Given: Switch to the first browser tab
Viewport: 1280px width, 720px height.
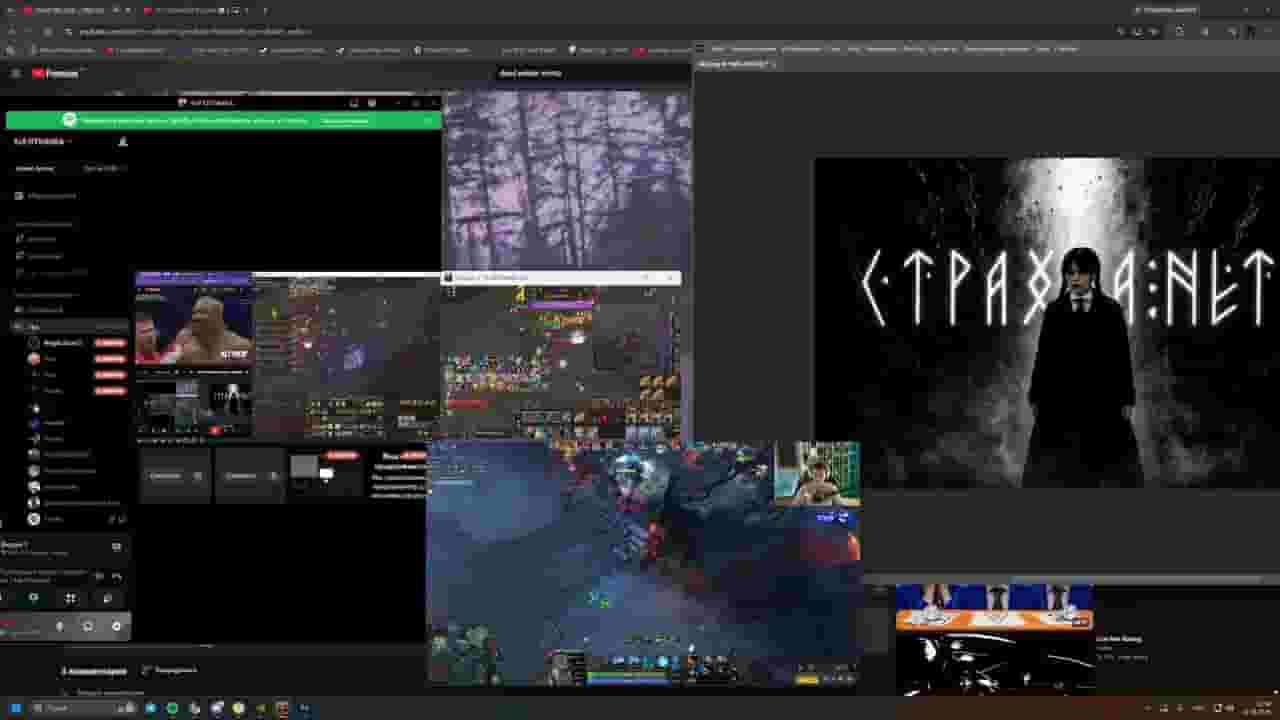Looking at the screenshot, I should (x=75, y=10).
